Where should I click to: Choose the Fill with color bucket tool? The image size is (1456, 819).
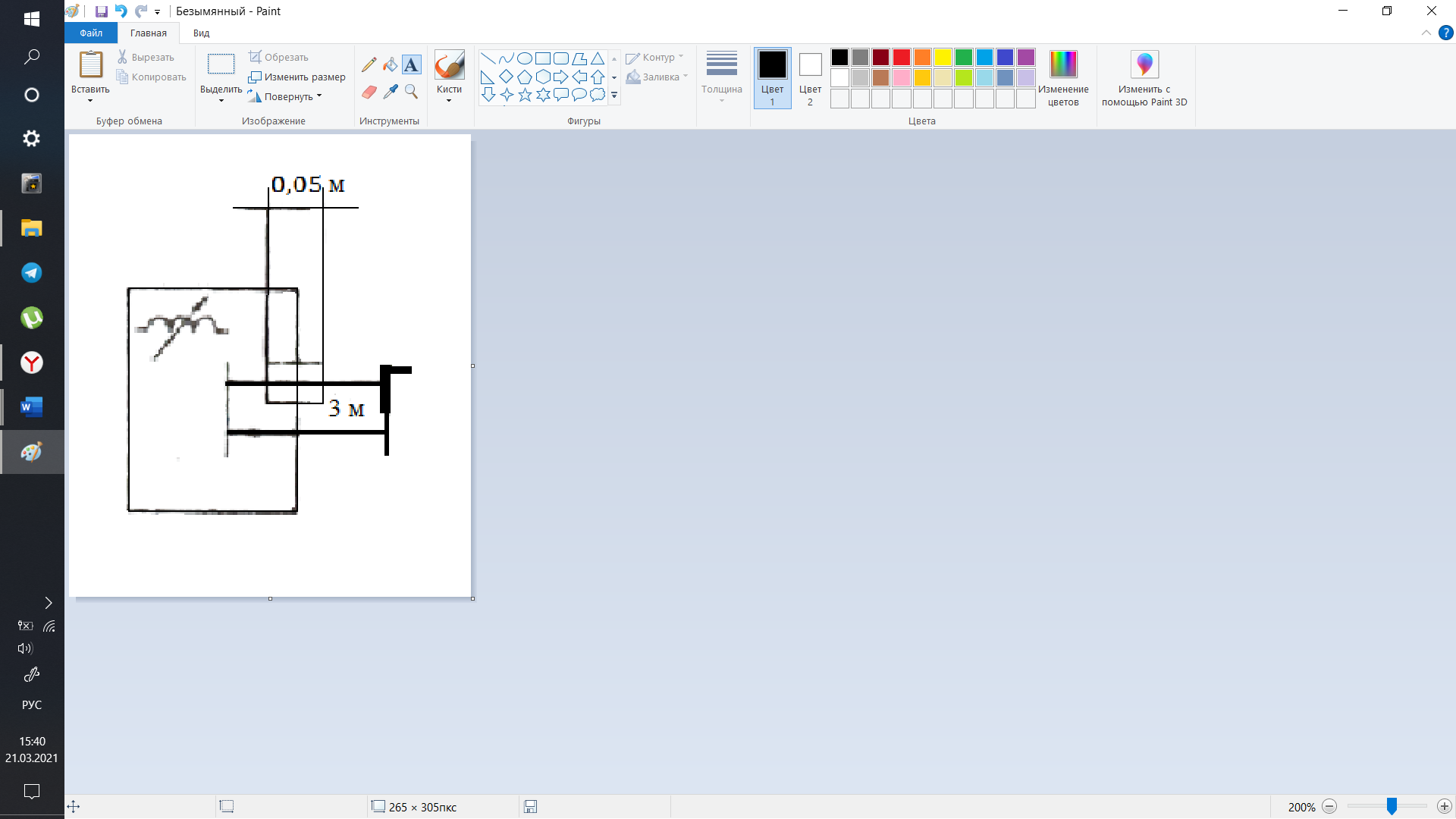pyautogui.click(x=390, y=65)
